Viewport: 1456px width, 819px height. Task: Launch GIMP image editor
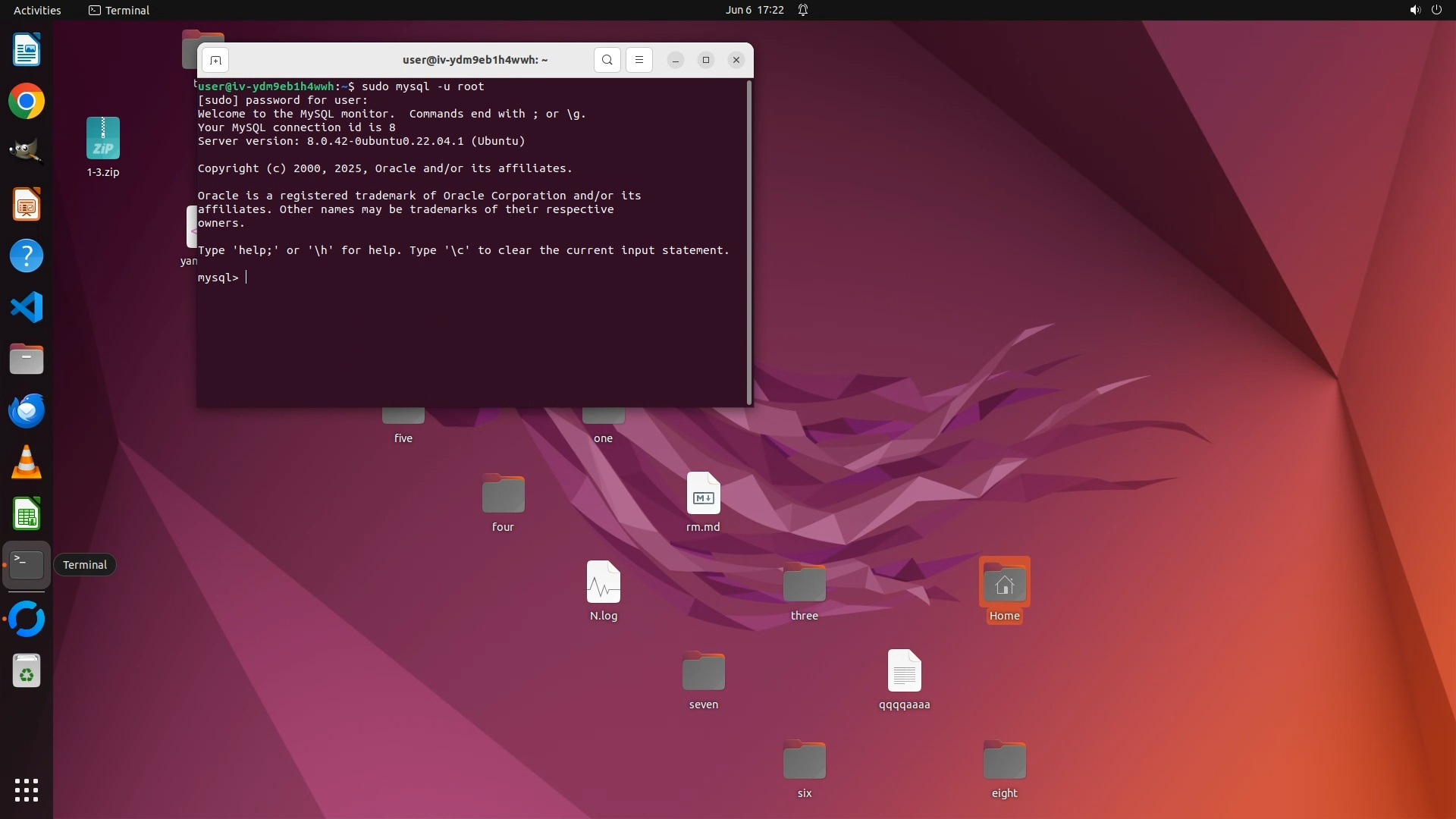point(27,151)
